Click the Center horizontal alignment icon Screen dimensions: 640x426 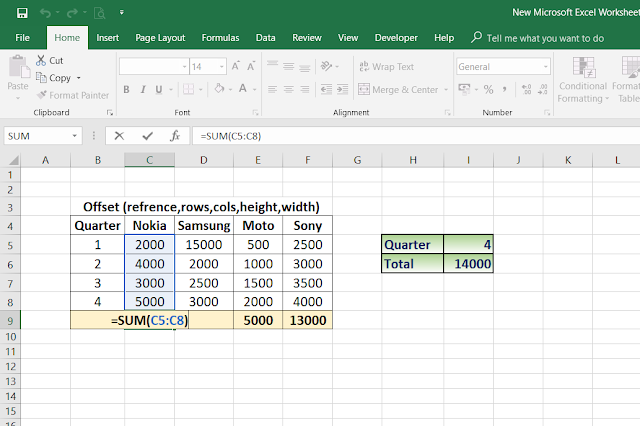point(289,89)
